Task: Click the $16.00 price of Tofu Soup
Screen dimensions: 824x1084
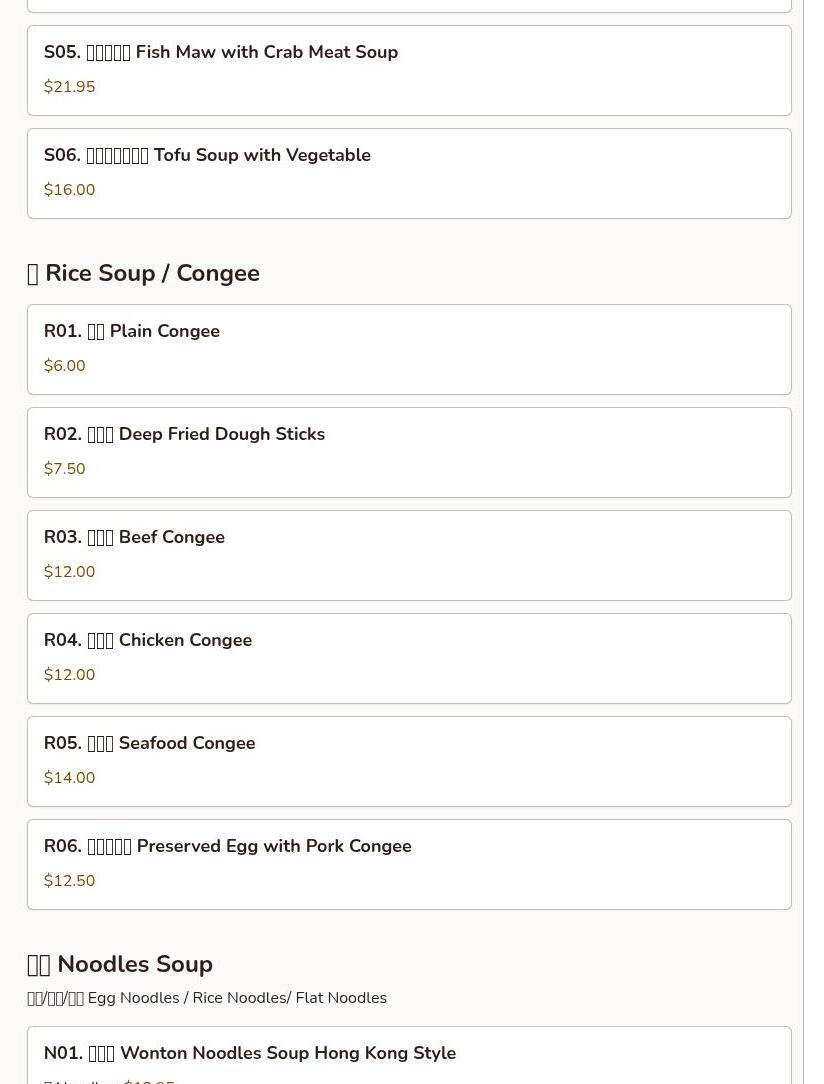Action: coord(69,190)
